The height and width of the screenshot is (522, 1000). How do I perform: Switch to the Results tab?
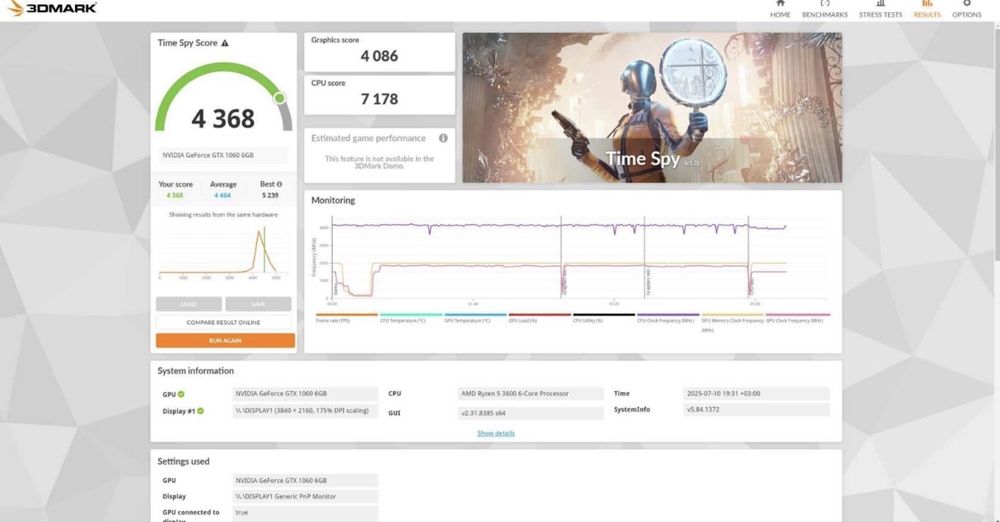pos(927,9)
